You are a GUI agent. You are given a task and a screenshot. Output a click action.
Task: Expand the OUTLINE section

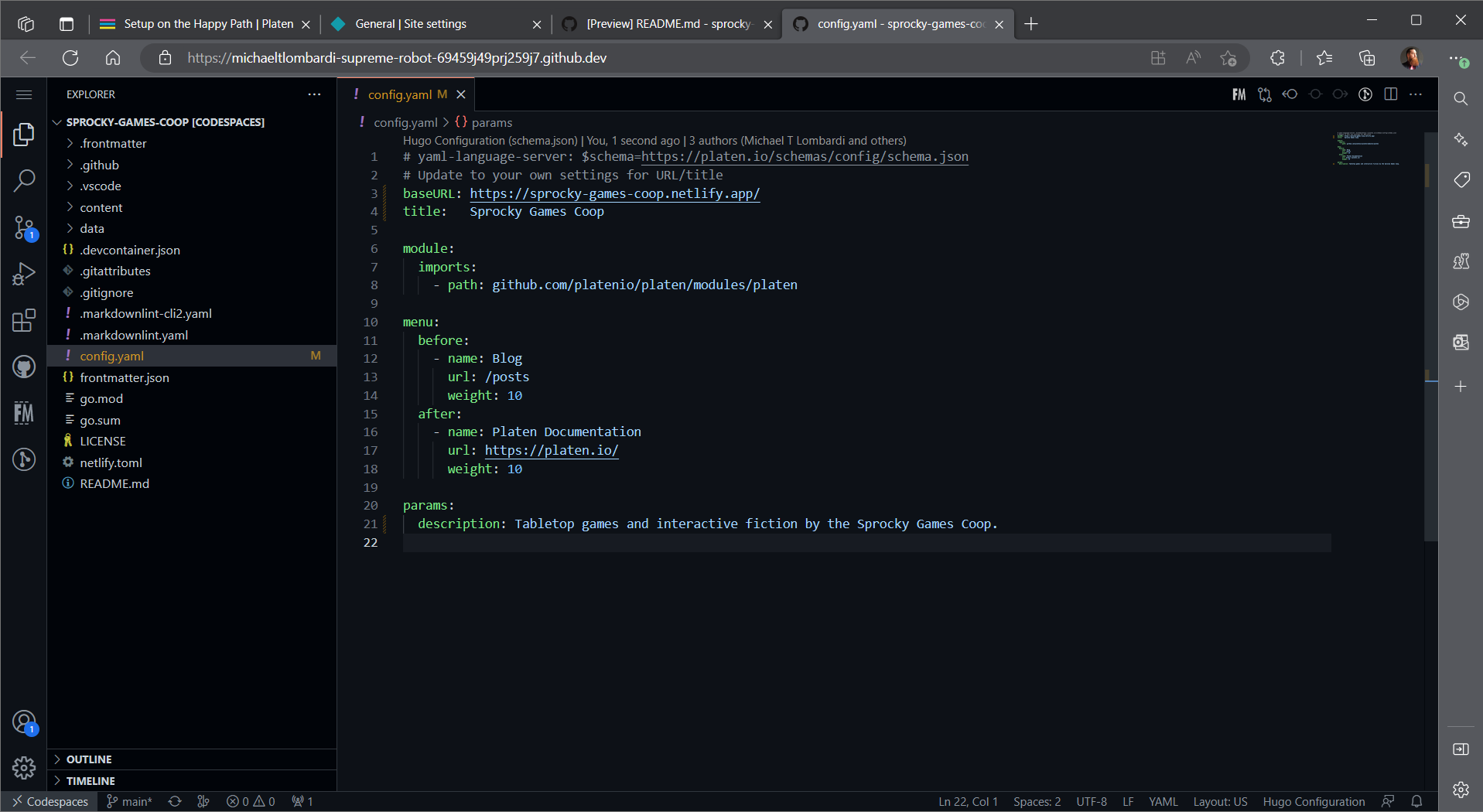coord(89,759)
